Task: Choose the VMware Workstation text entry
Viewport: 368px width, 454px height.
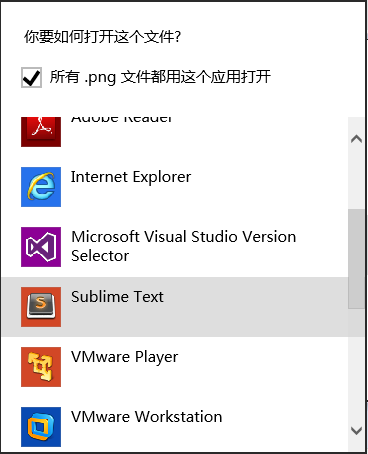Action: coord(147,417)
